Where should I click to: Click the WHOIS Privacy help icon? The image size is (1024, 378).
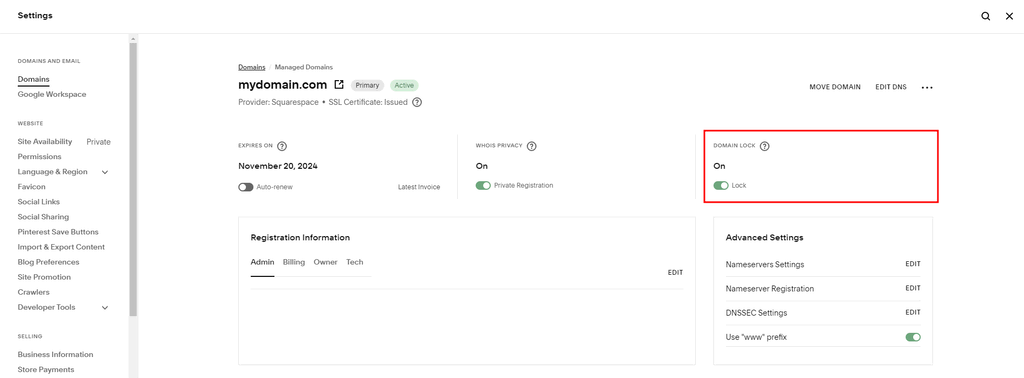tap(532, 146)
